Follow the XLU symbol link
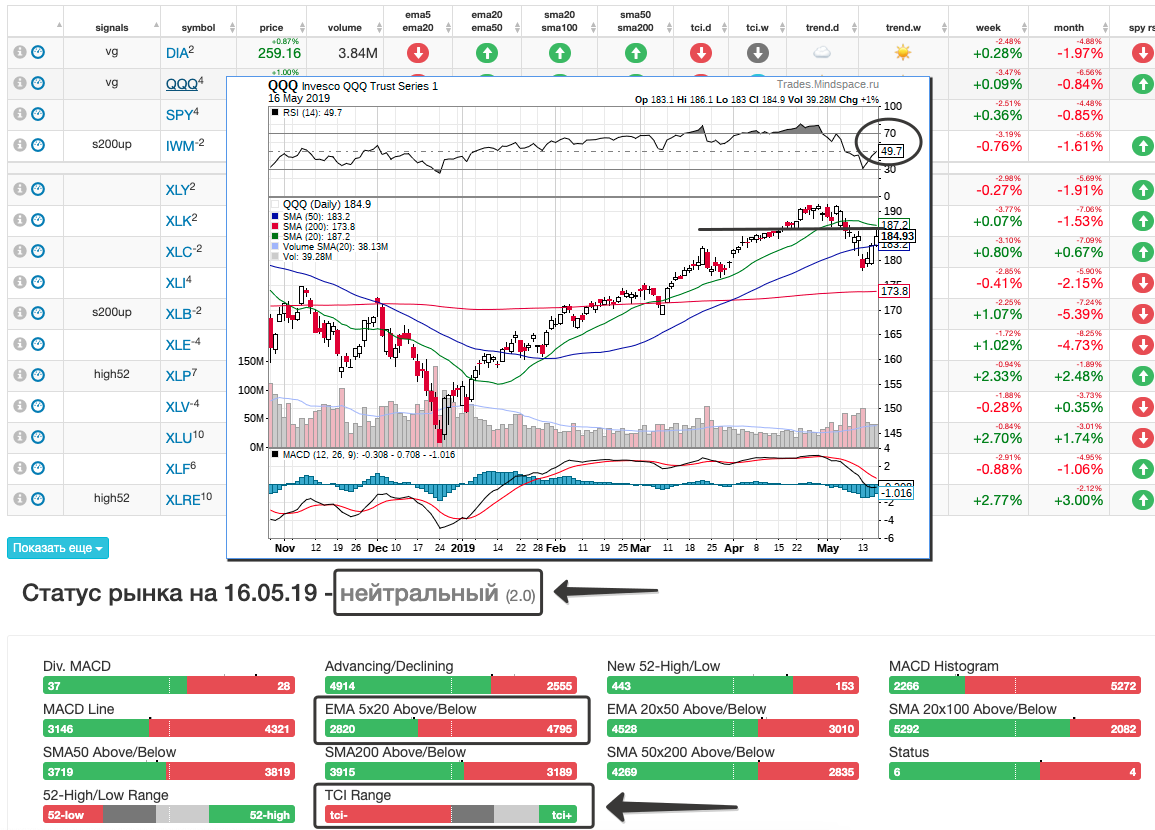The width and height of the screenshot is (1155, 830). pos(185,437)
